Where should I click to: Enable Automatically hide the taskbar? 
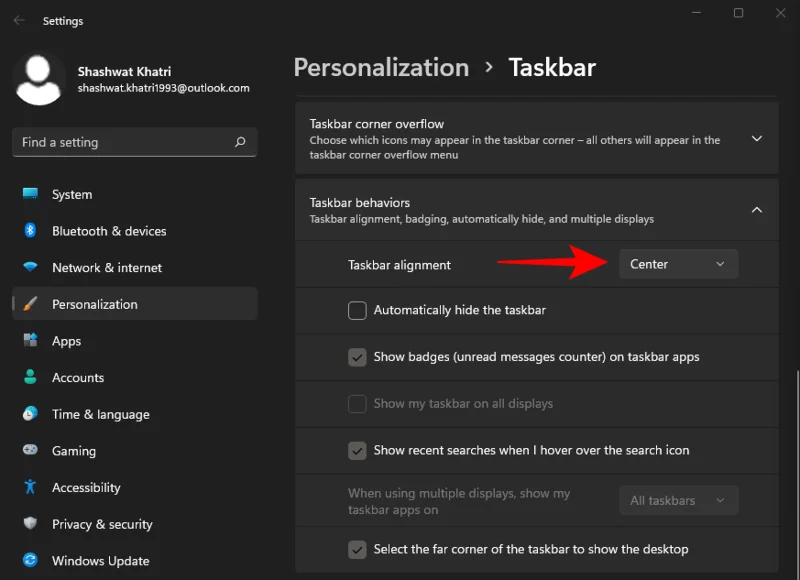point(357,310)
